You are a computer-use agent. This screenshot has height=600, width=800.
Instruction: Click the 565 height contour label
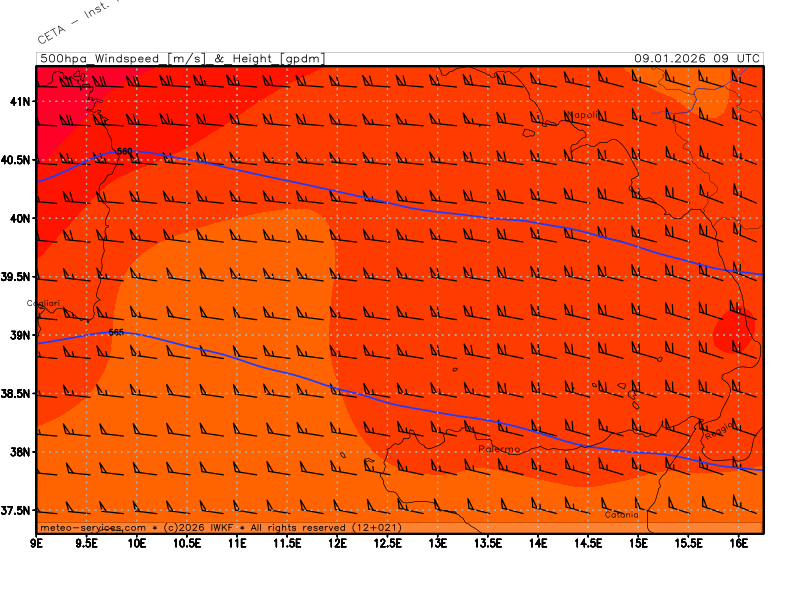point(116,331)
